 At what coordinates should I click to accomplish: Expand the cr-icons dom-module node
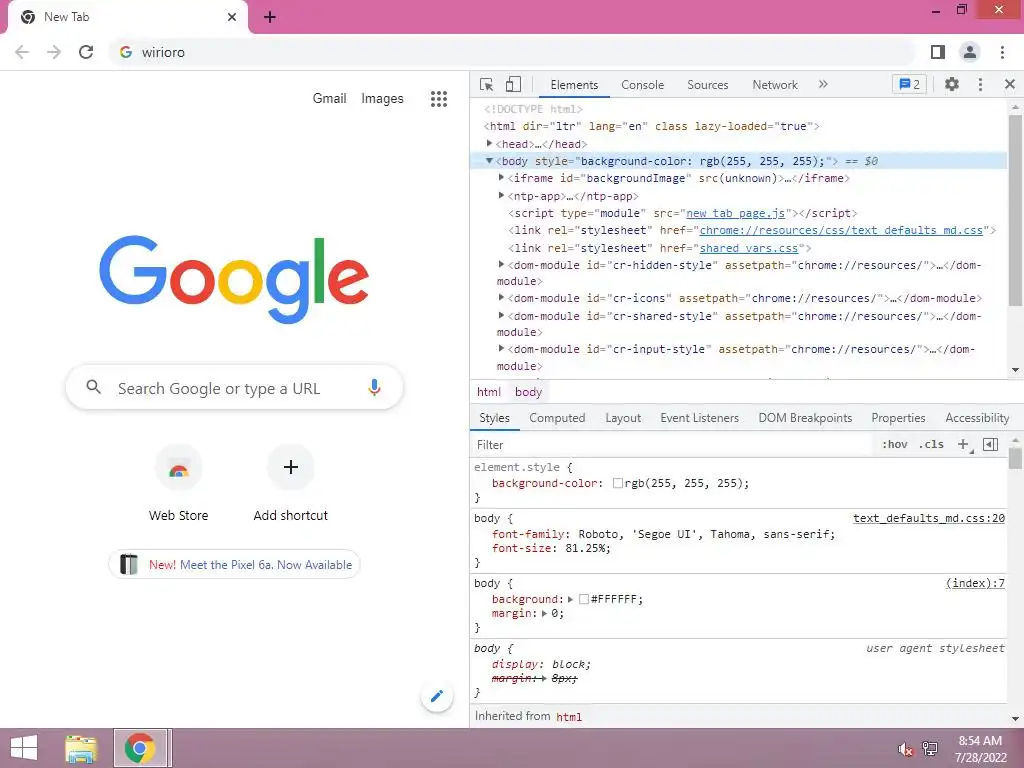tap(501, 297)
